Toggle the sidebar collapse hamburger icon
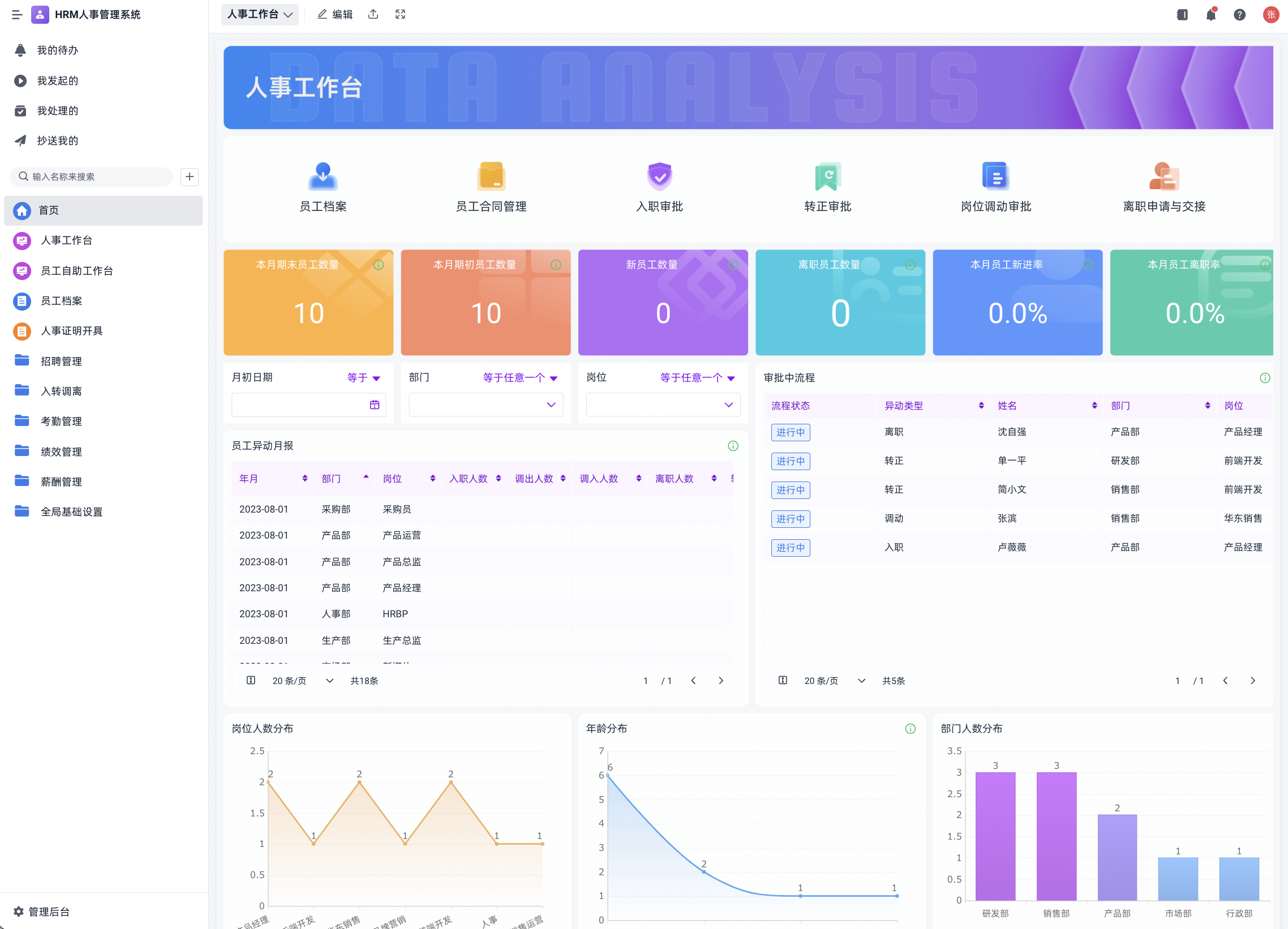This screenshot has height=929, width=1288. tap(17, 15)
